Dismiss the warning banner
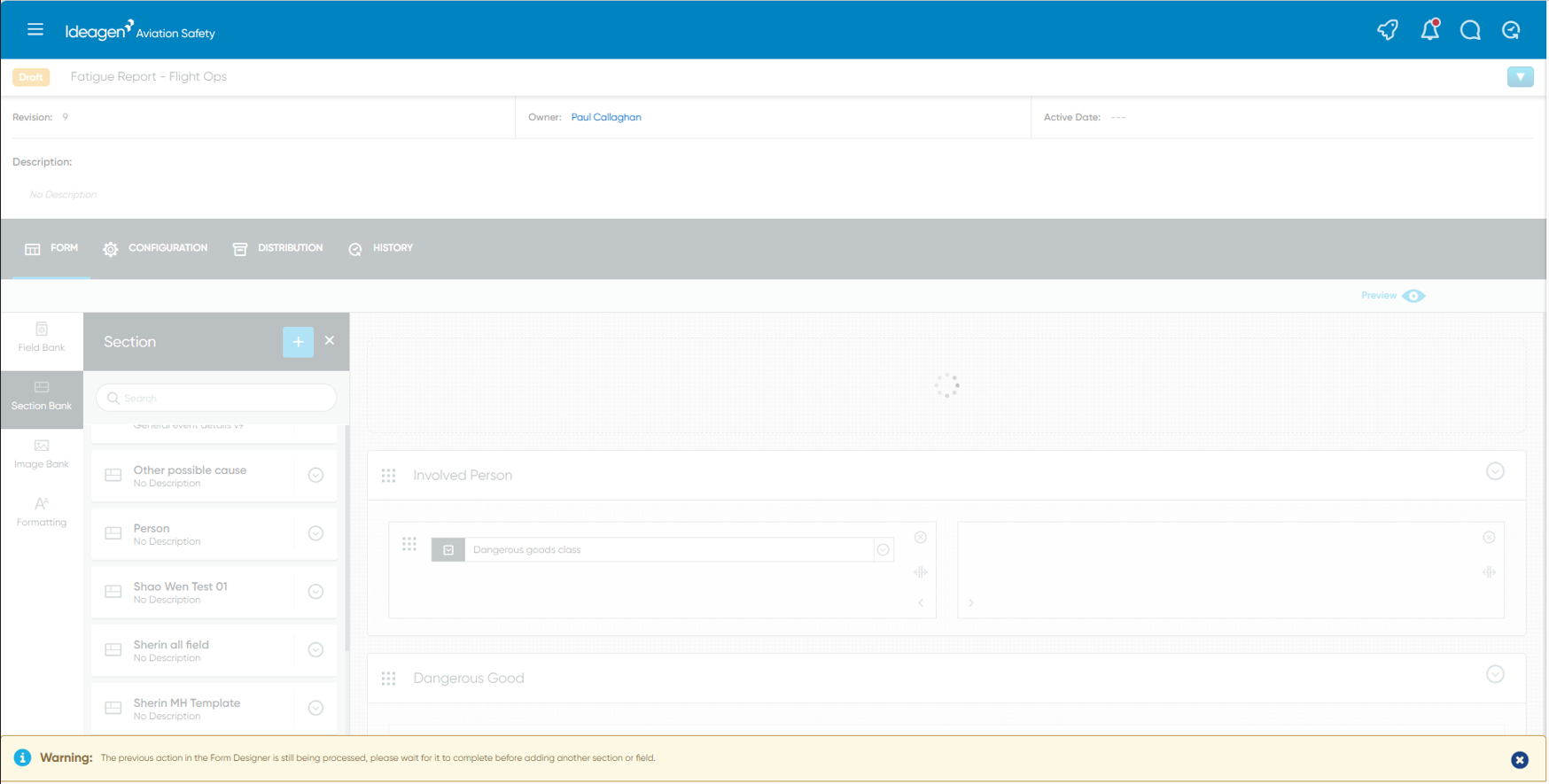Screen dimensions: 1549x784 (1520, 760)
